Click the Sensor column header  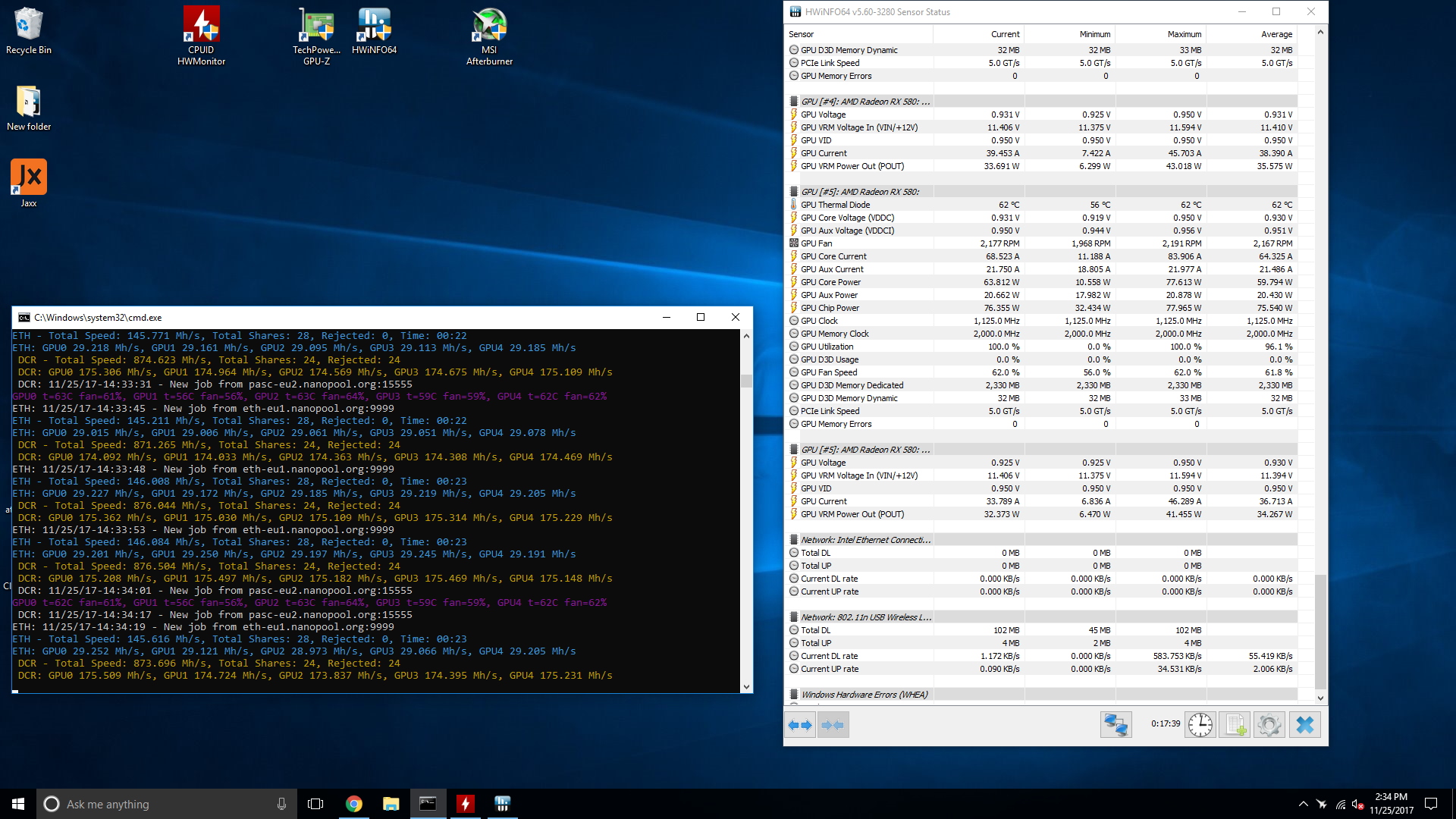coord(858,34)
